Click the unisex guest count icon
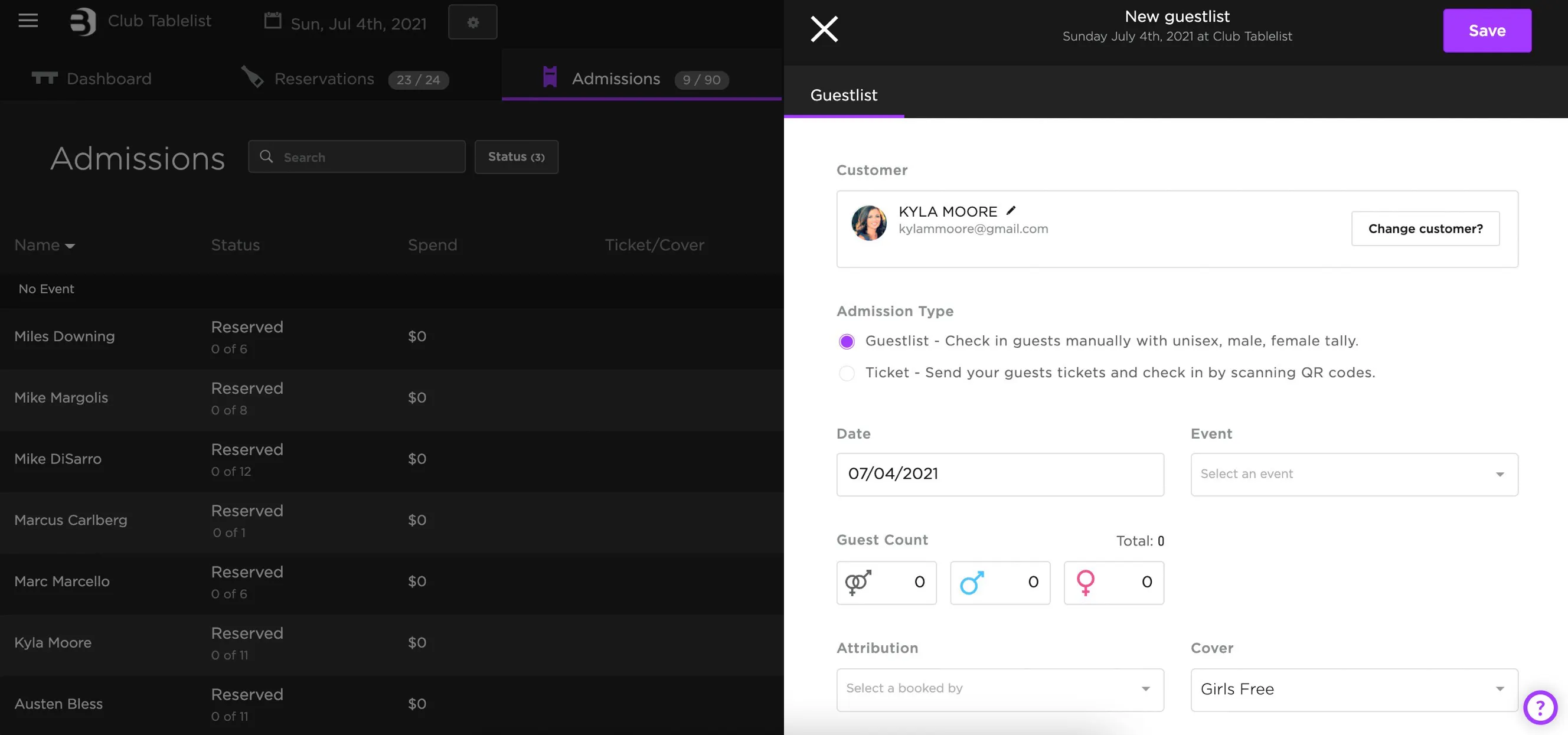This screenshot has height=735, width=1568. pos(858,583)
